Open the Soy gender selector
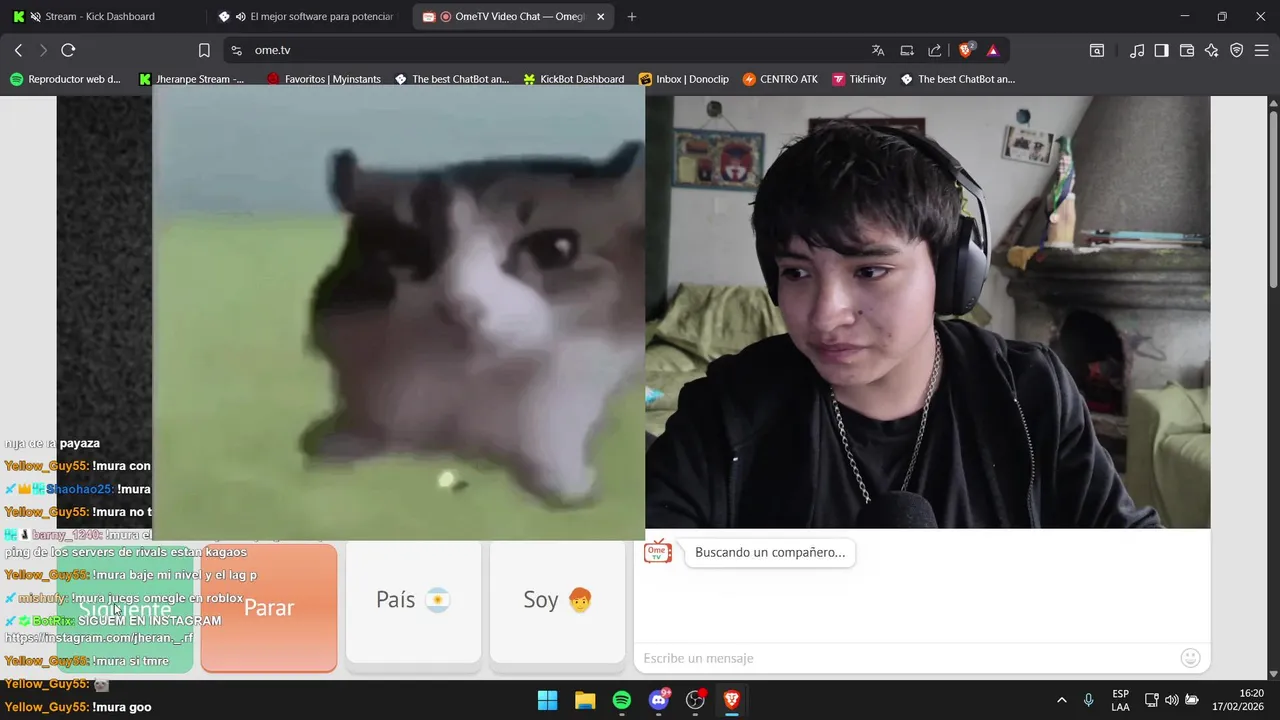Viewport: 1280px width, 720px height. (557, 600)
